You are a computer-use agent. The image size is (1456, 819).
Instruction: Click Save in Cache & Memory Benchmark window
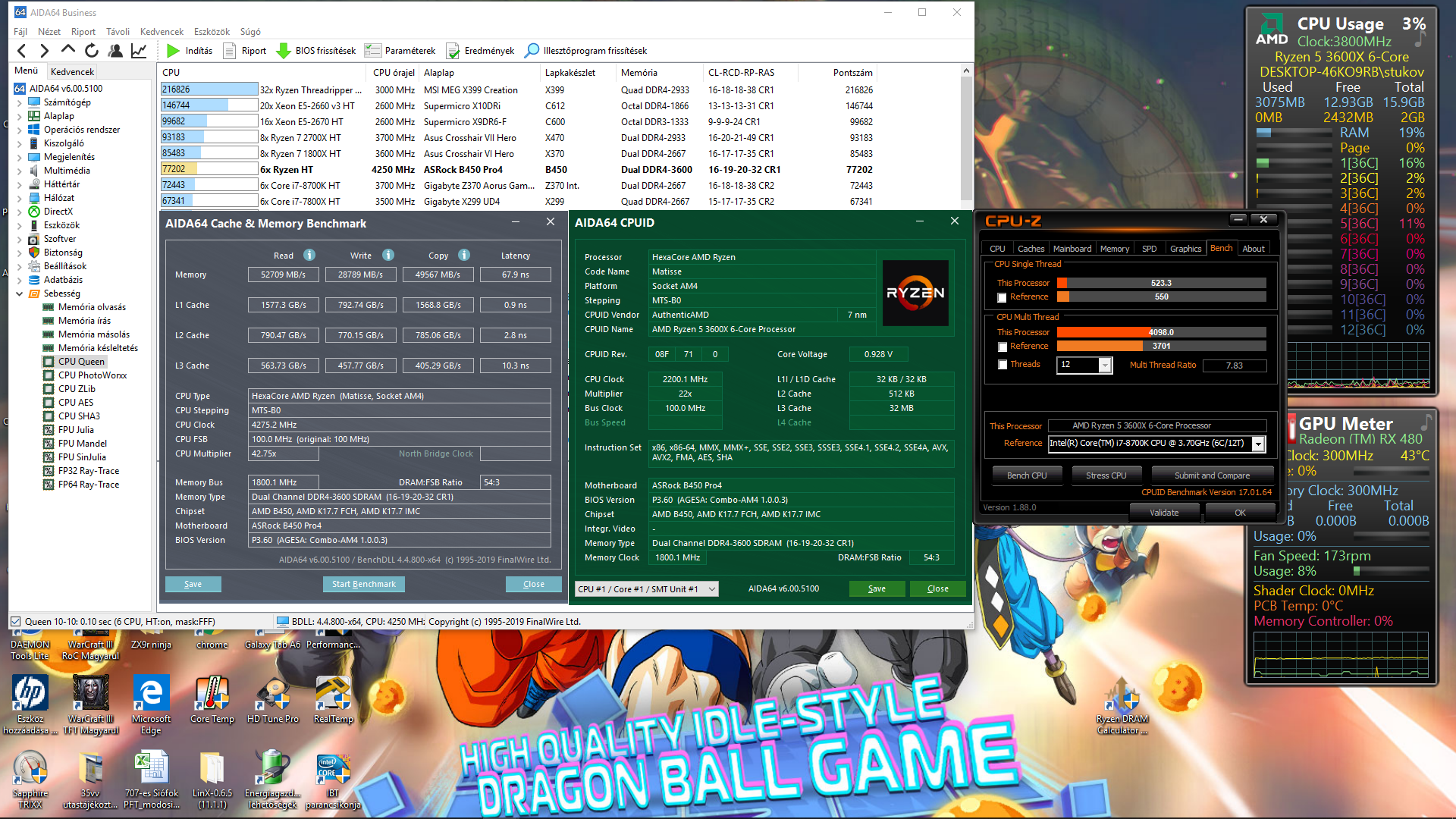pos(193,584)
